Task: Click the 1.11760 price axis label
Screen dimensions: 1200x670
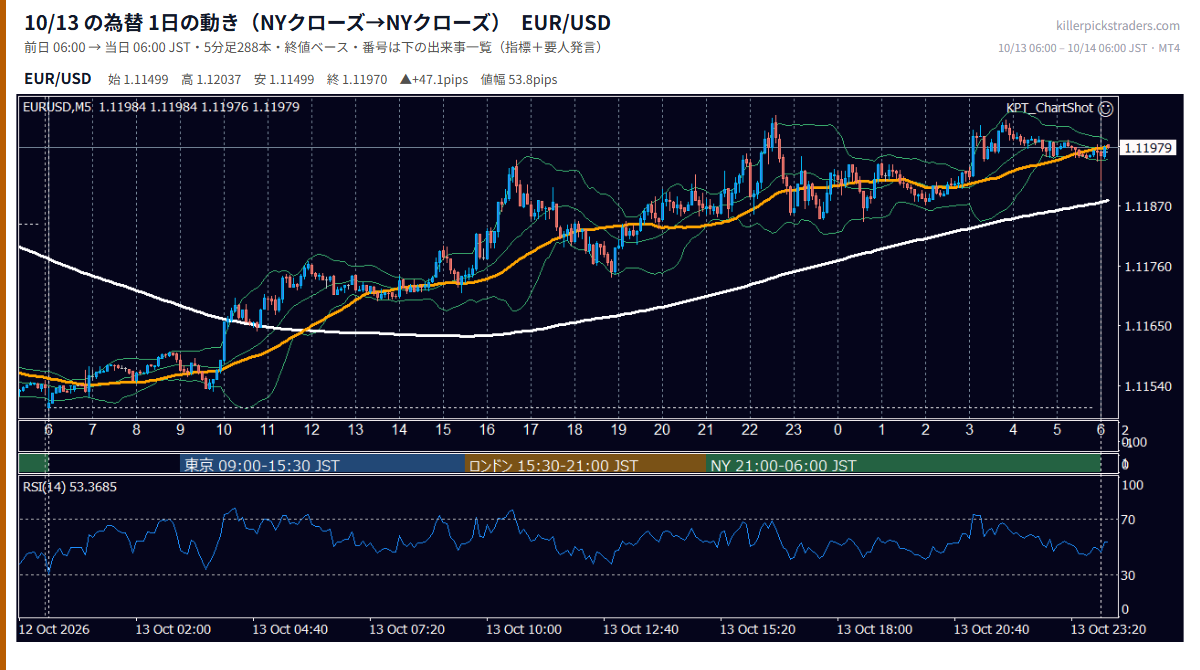Action: point(1148,267)
